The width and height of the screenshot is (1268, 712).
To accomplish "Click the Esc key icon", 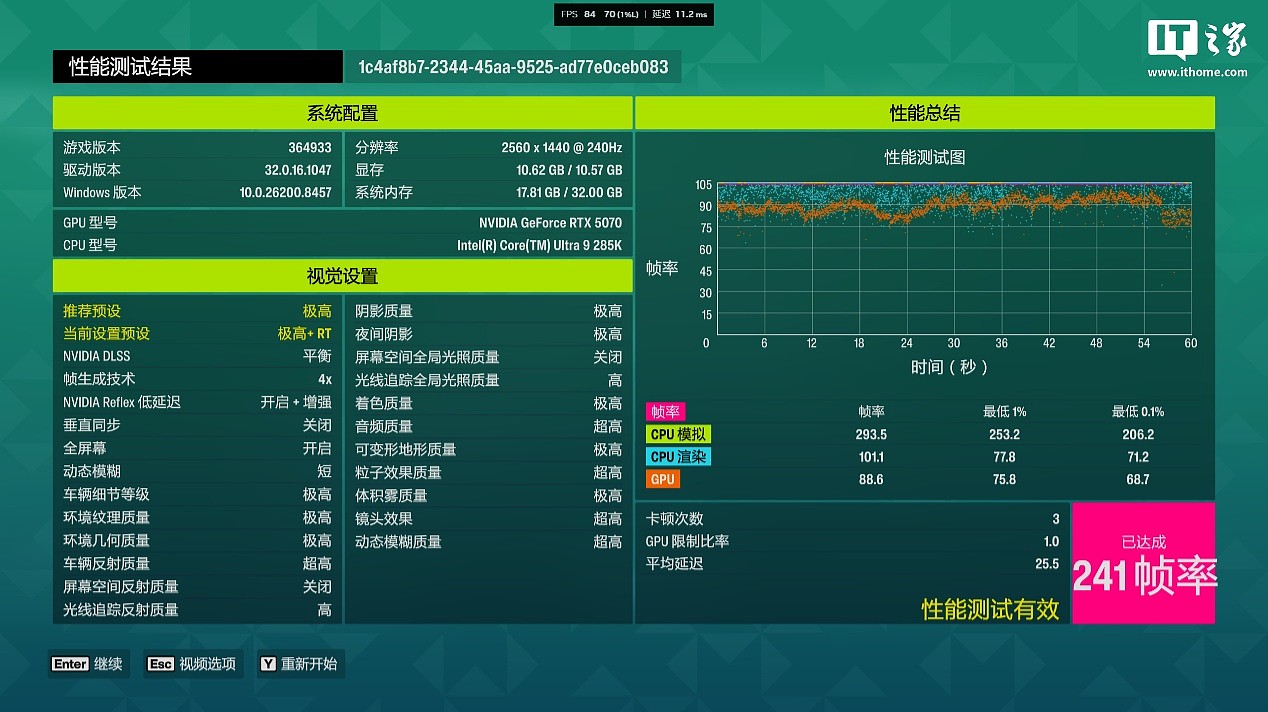I will click(161, 664).
